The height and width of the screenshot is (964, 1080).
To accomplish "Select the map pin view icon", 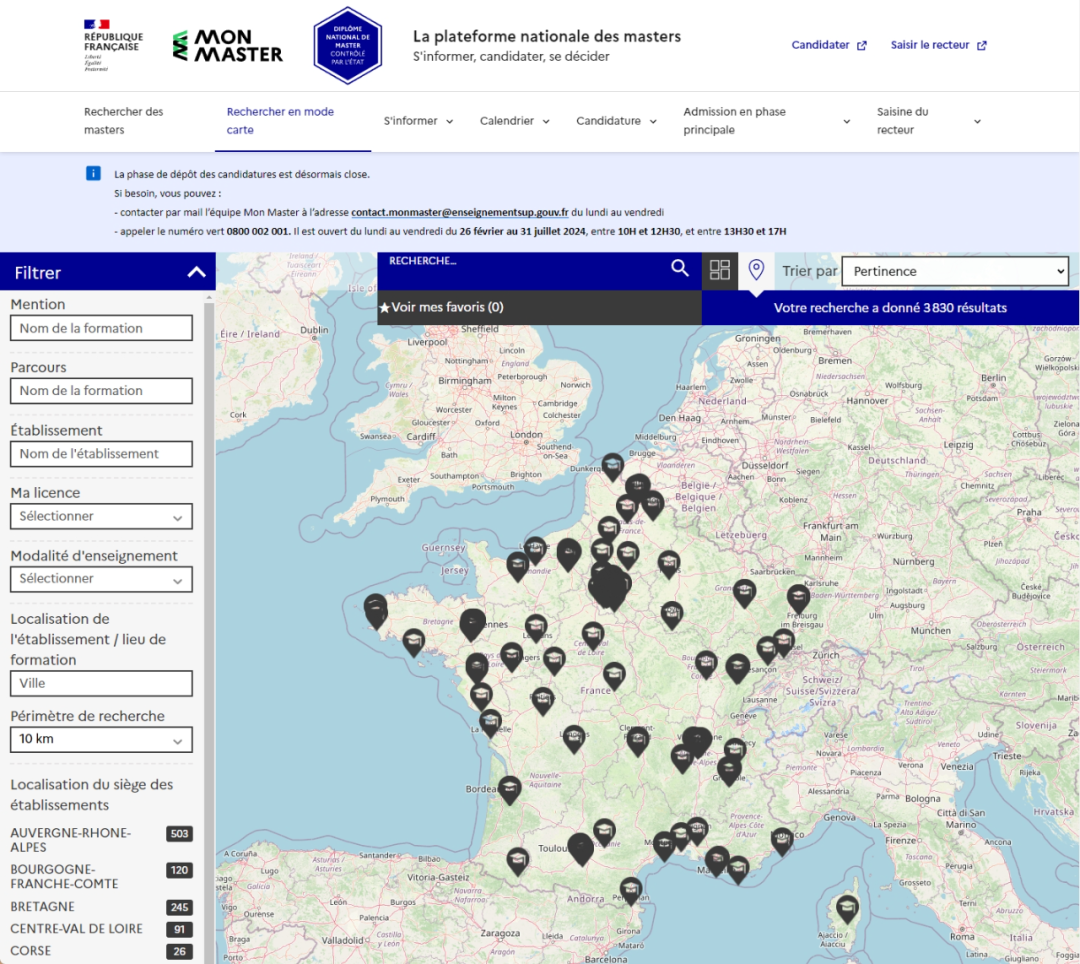I will coord(756,270).
